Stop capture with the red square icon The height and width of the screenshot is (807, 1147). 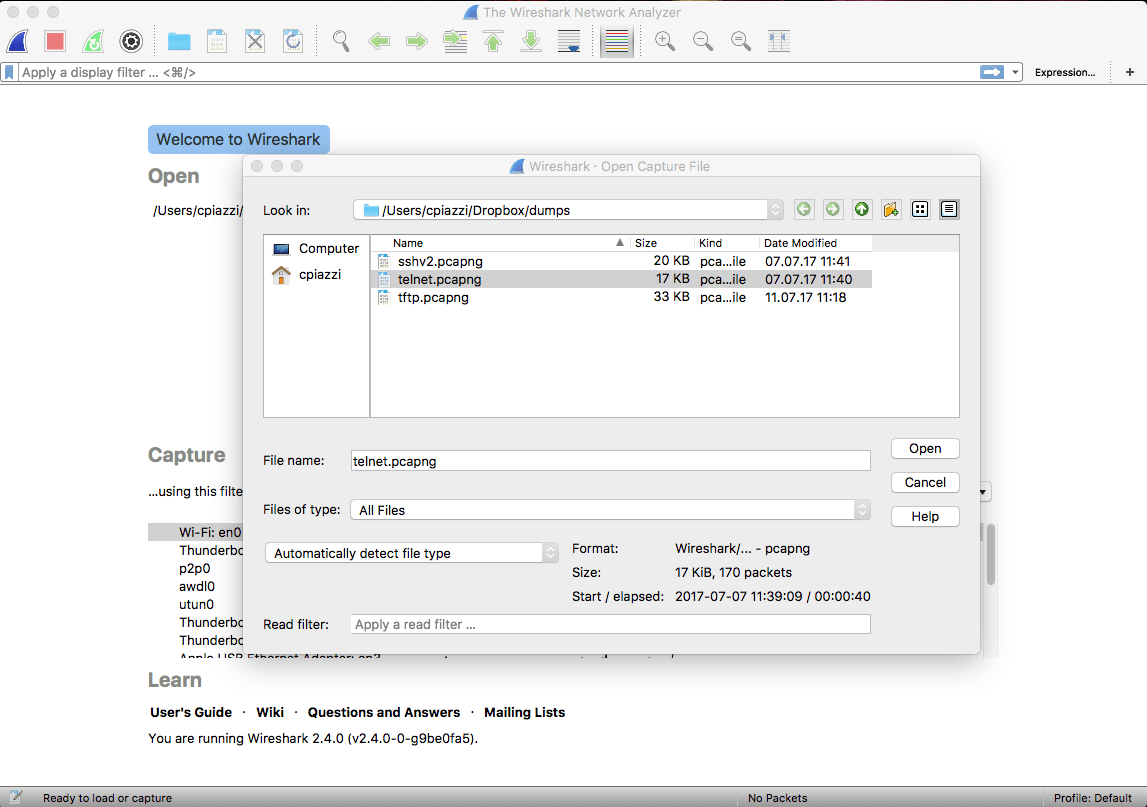[55, 41]
